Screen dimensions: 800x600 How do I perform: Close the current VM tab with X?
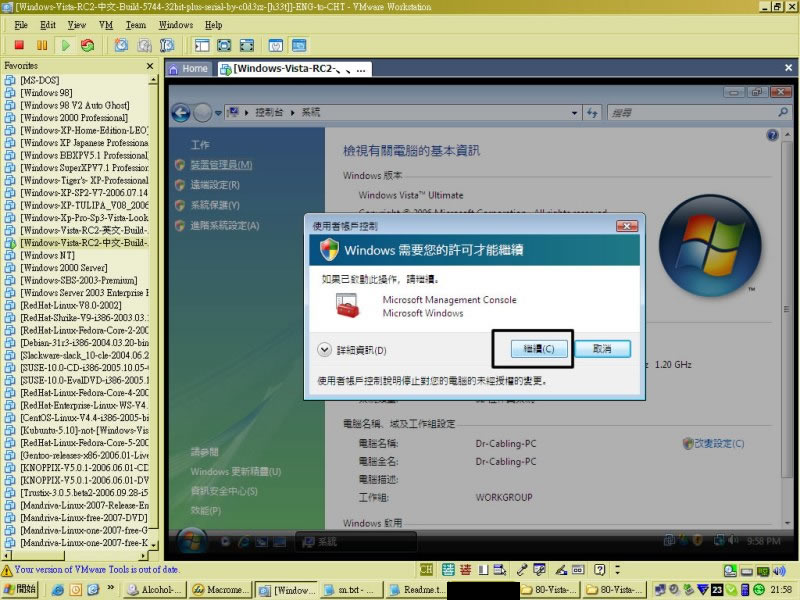(x=788, y=68)
